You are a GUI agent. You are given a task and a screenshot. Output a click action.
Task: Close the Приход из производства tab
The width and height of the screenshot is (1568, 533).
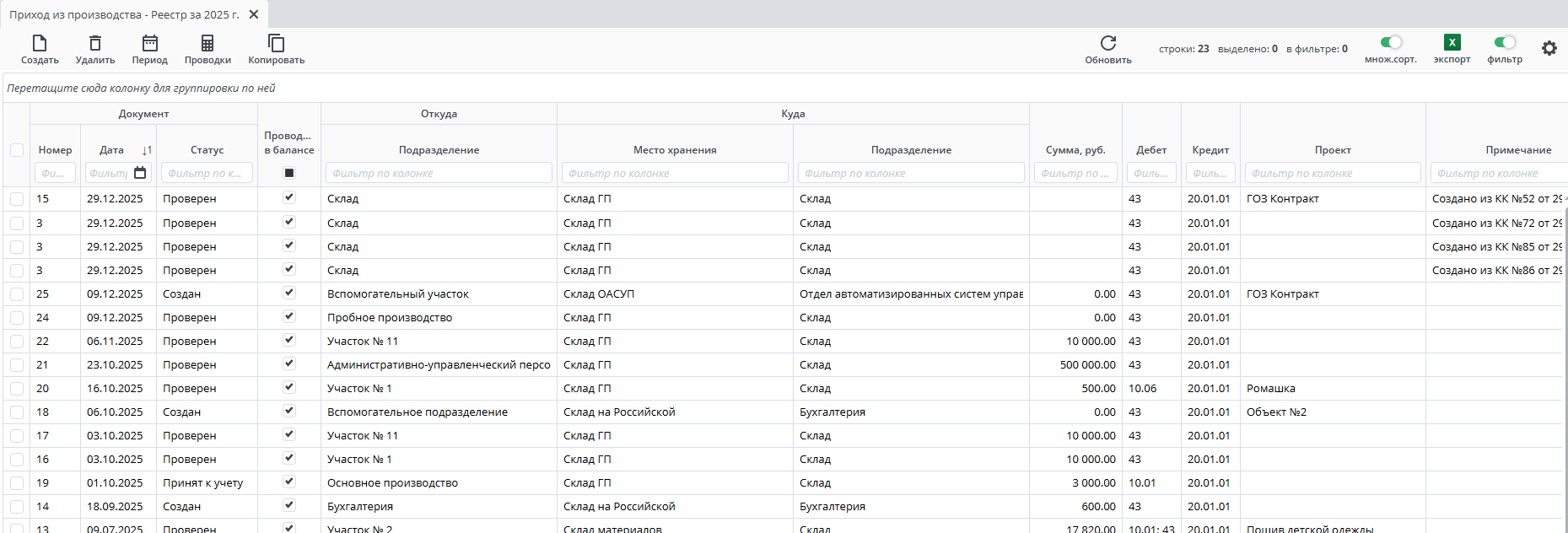click(x=254, y=14)
